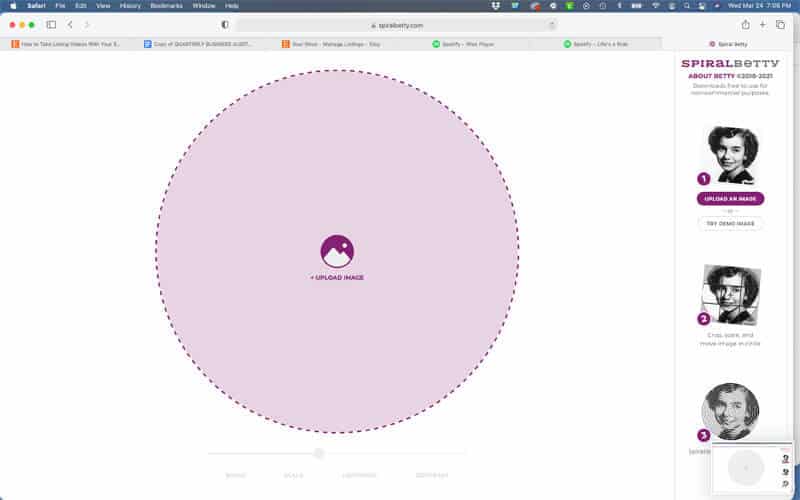The height and width of the screenshot is (500, 800).
Task: Open the Safari Share icon
Action: coord(745,24)
